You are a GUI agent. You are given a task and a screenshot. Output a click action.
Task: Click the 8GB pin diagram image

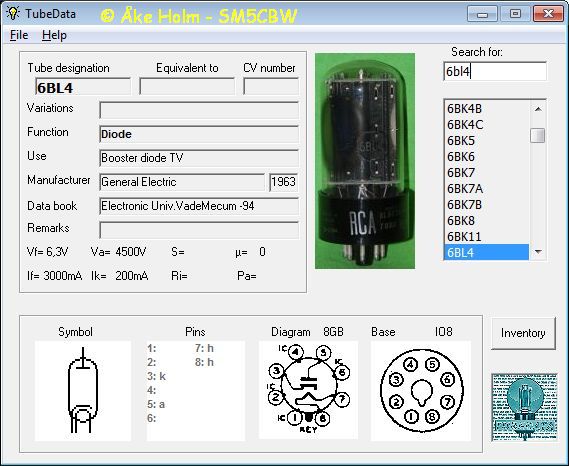point(308,390)
